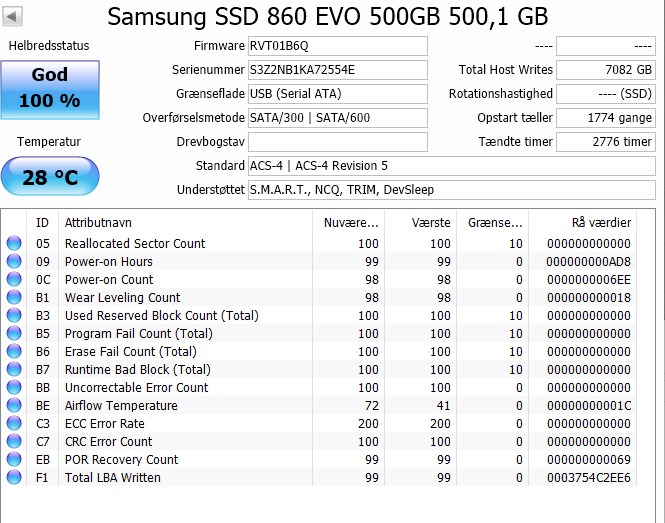665x523 pixels.
Task: Select the ECC Error Rate attribute name
Action: pyautogui.click(x=105, y=424)
